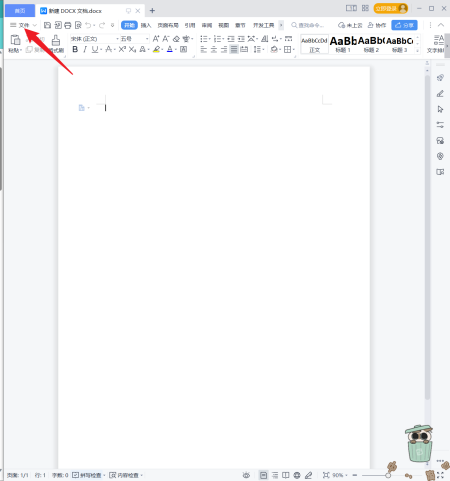
Task: Click the 分享 share button
Action: (x=404, y=25)
